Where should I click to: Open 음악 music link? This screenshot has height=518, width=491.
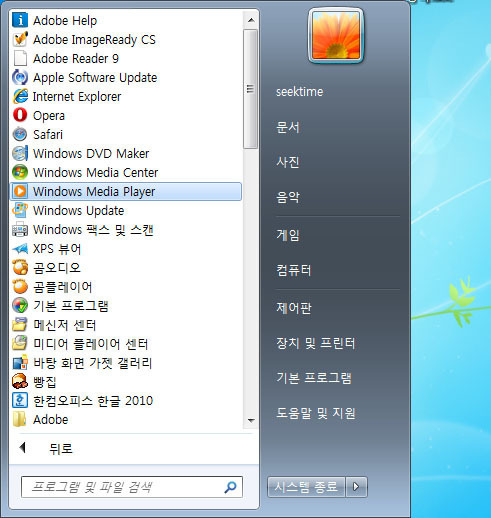pyautogui.click(x=288, y=197)
